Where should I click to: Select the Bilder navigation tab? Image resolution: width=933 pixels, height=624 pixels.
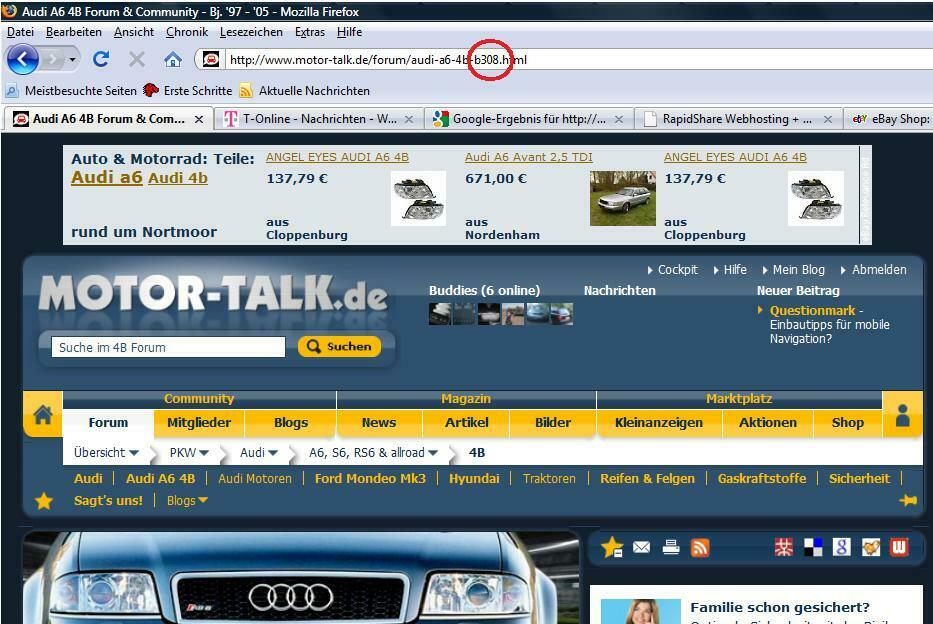pyautogui.click(x=553, y=423)
